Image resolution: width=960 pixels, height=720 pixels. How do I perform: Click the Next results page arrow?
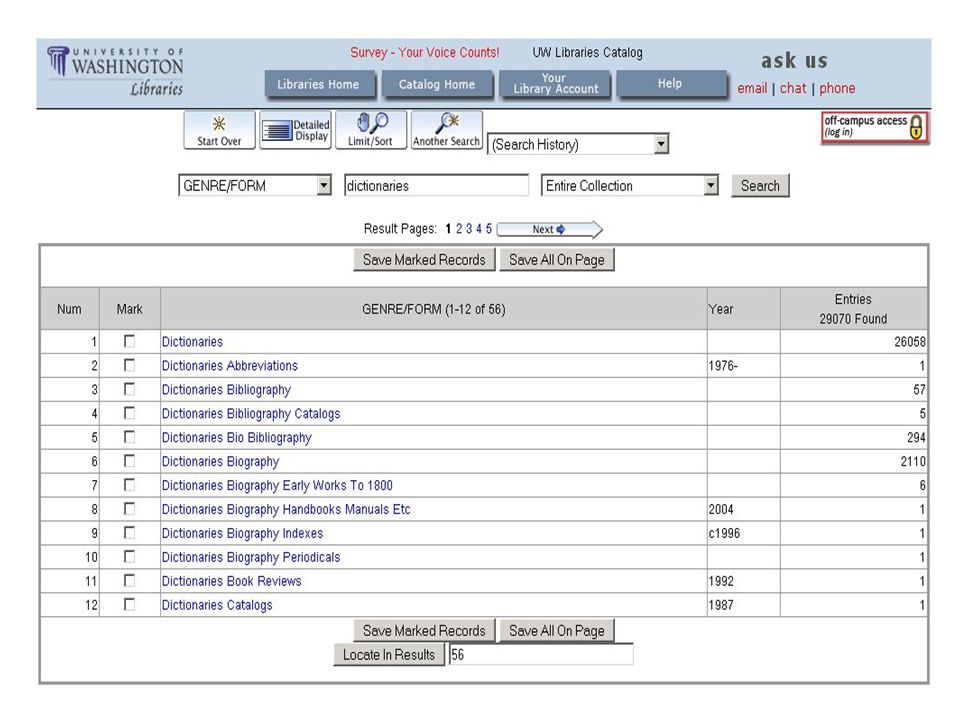click(549, 230)
